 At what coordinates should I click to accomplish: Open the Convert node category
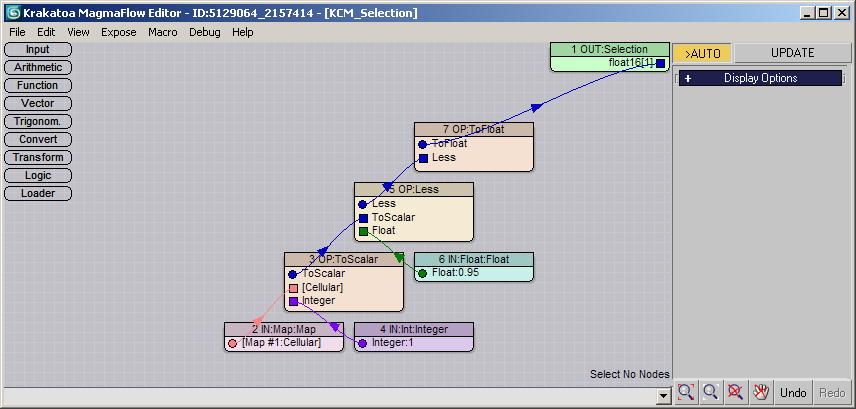tap(38, 140)
